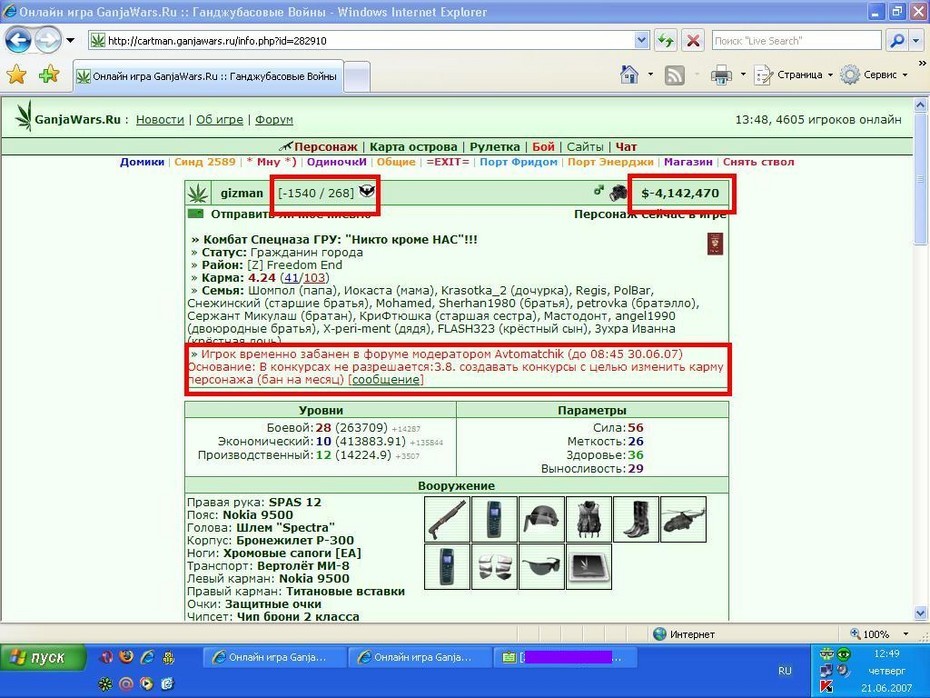The height and width of the screenshot is (698, 930).
Task: Click the сообщение link in ban notice
Action: (386, 380)
